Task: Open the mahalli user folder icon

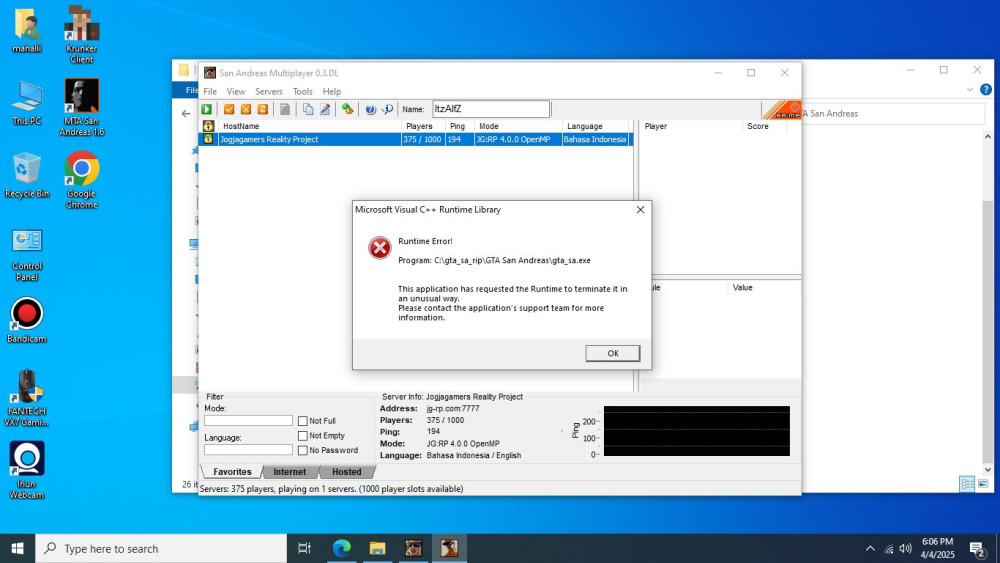Action: click(x=27, y=30)
